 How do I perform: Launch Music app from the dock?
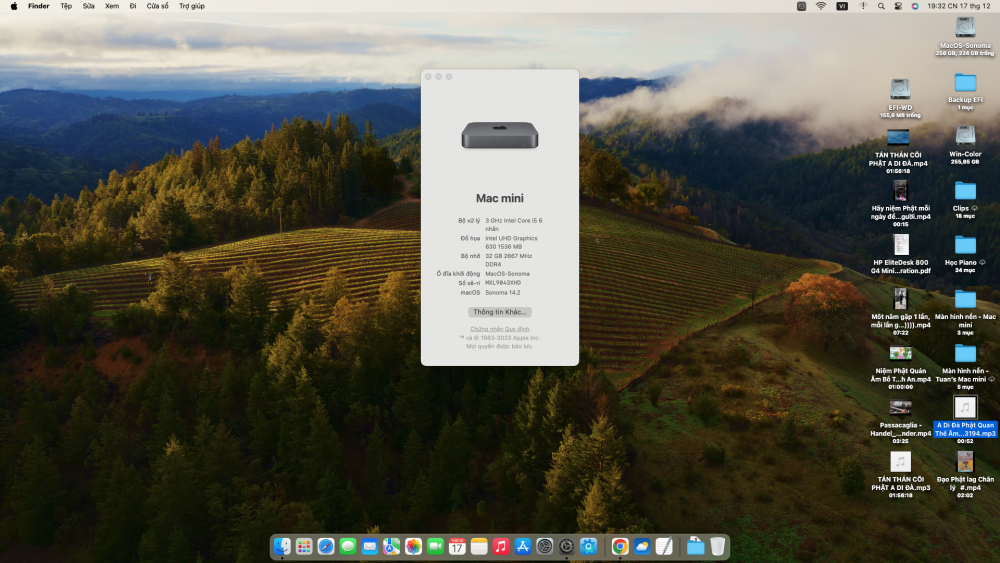tap(501, 546)
